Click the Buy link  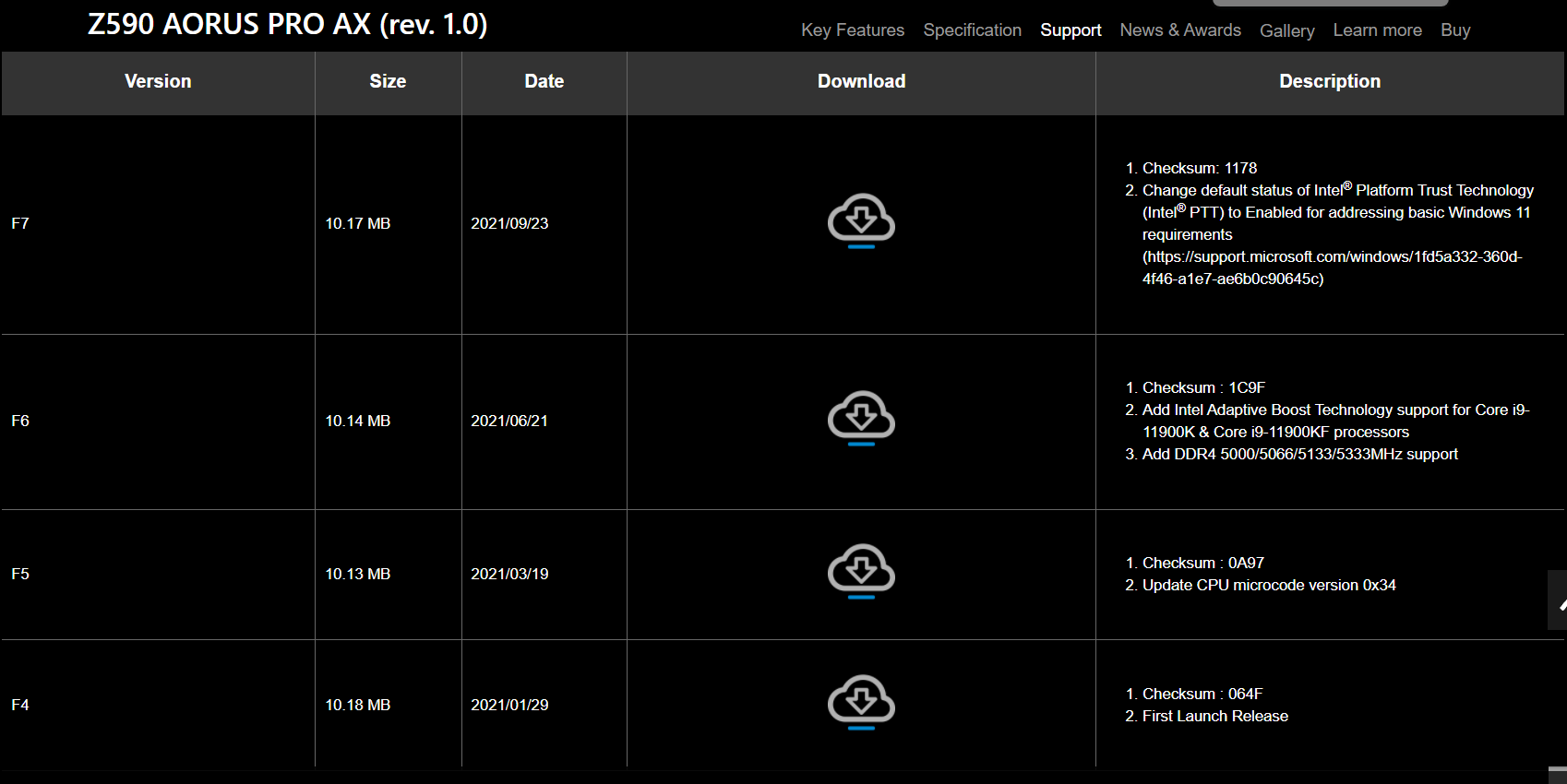click(x=1455, y=30)
